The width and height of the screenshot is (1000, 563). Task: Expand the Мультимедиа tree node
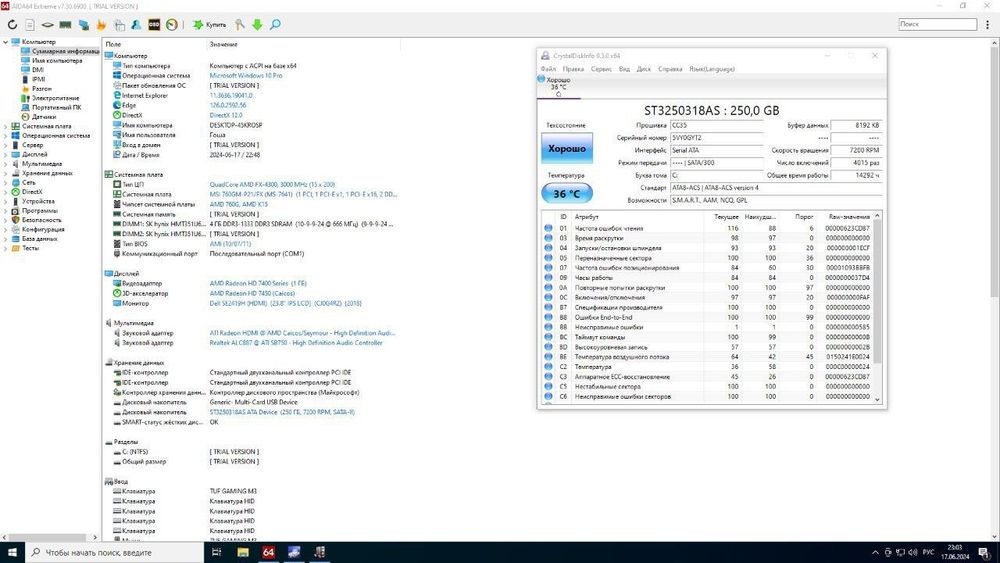tap(5, 164)
